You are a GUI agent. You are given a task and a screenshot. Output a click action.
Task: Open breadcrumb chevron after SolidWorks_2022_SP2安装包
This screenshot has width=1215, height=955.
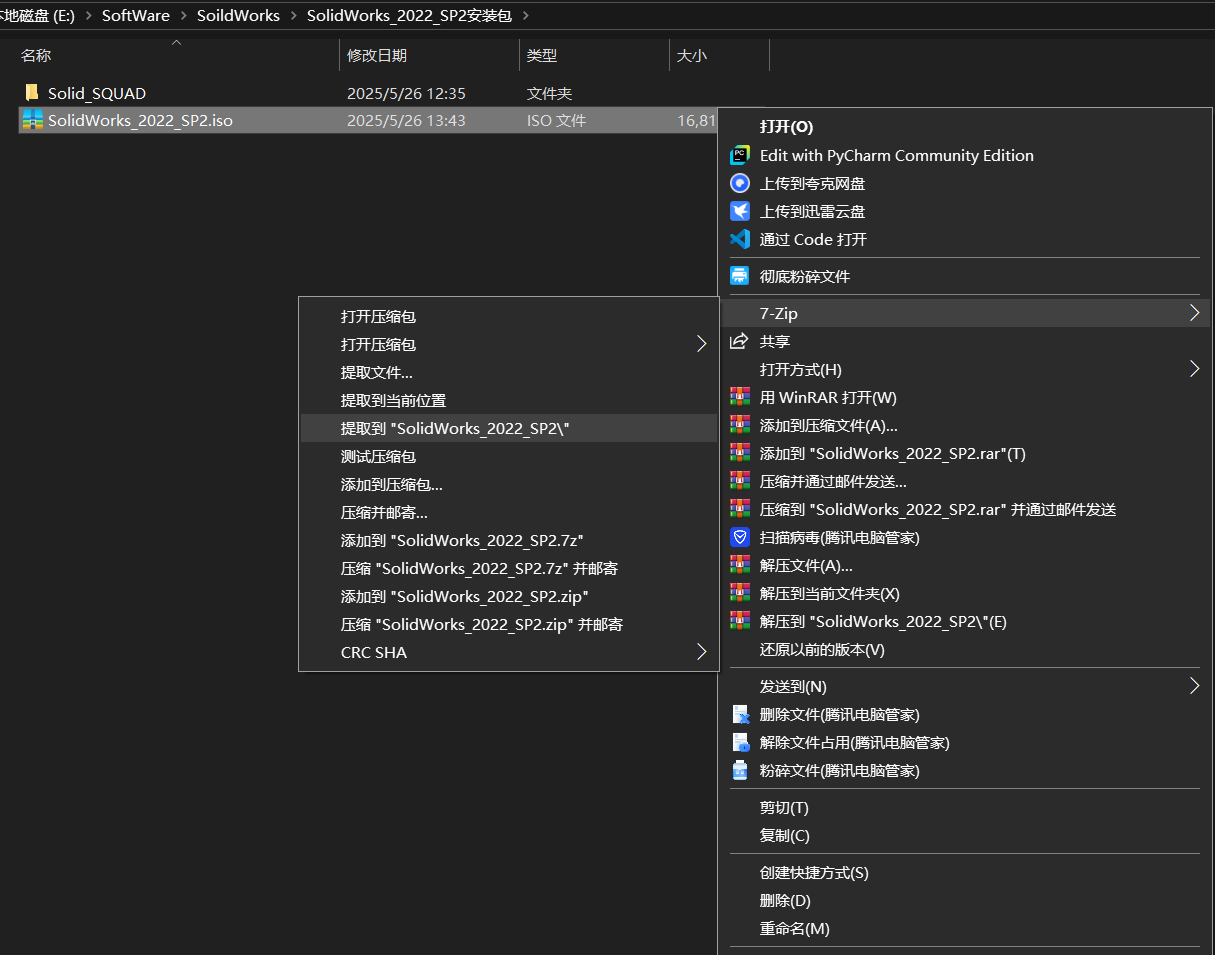click(x=526, y=15)
